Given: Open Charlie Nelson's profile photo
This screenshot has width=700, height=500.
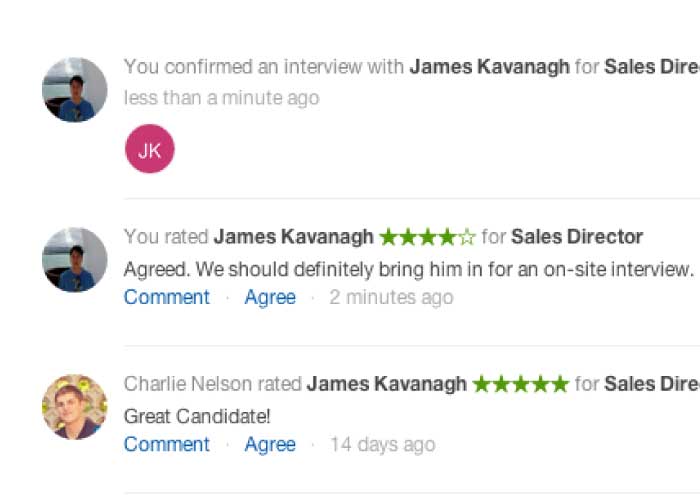Looking at the screenshot, I should [x=75, y=407].
